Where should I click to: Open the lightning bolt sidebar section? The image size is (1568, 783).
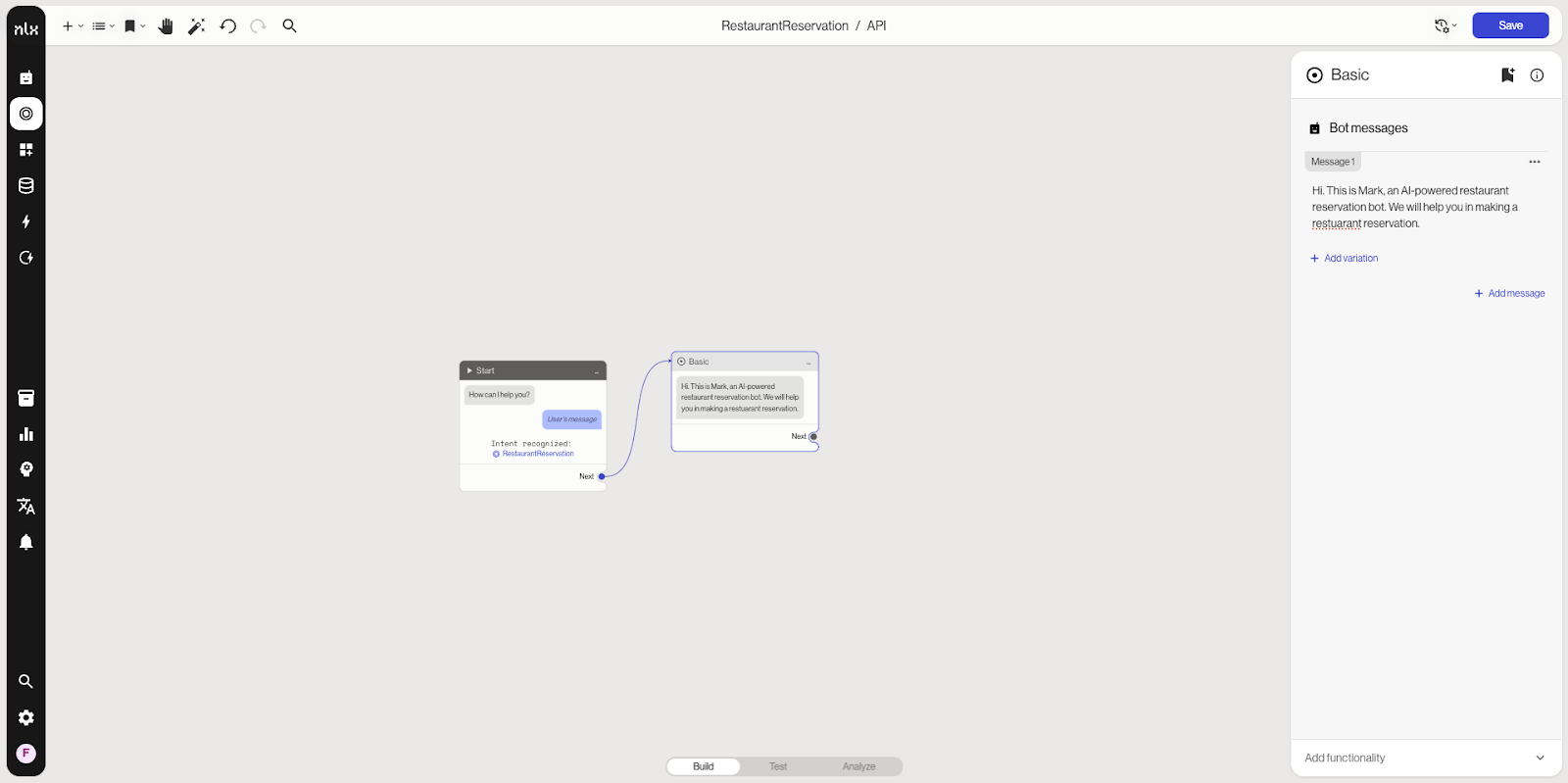(x=26, y=221)
